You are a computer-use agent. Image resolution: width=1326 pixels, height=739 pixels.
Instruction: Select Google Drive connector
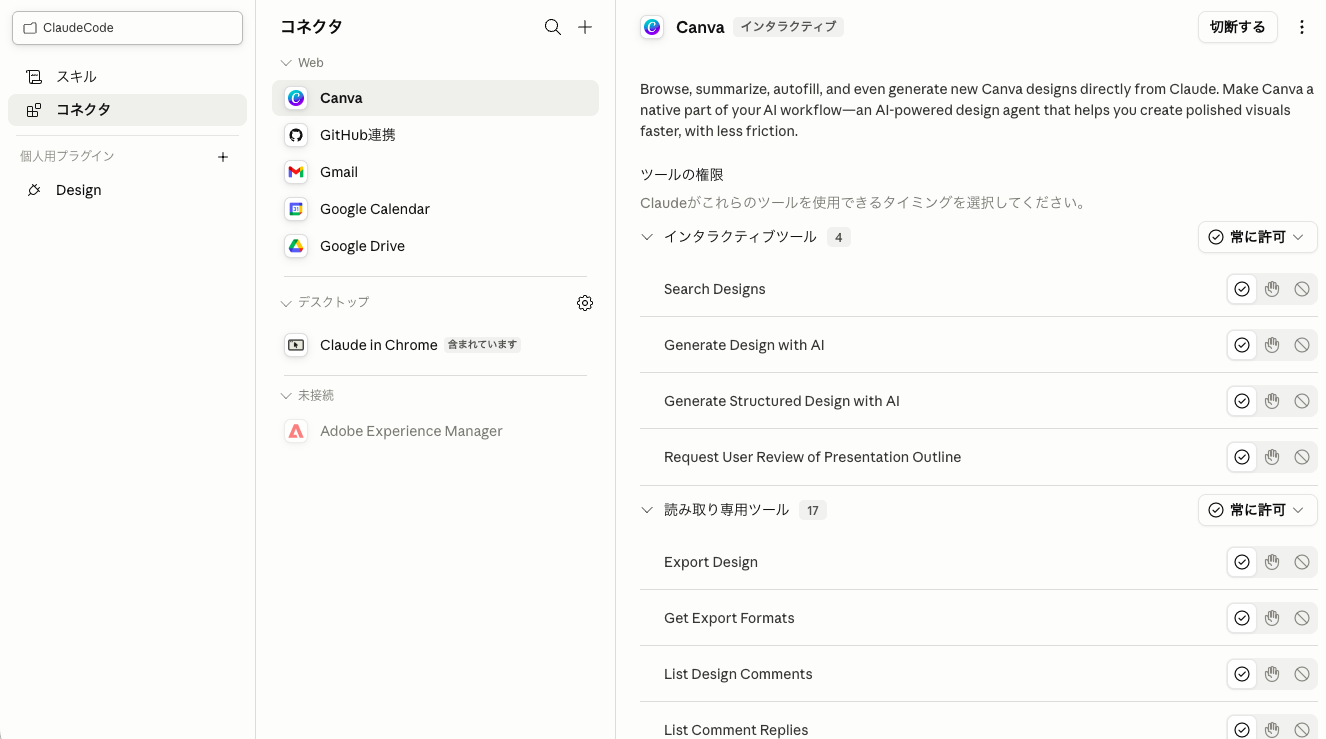(435, 246)
